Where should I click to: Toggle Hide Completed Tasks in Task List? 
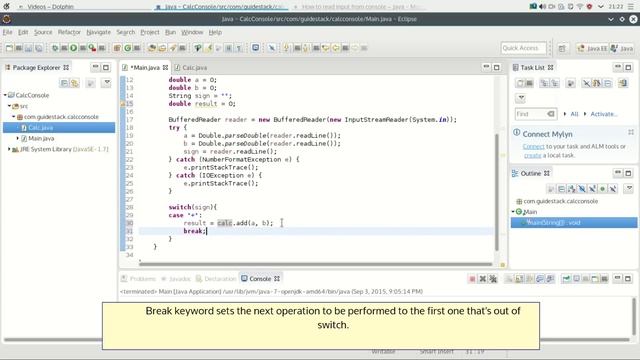[x=586, y=83]
